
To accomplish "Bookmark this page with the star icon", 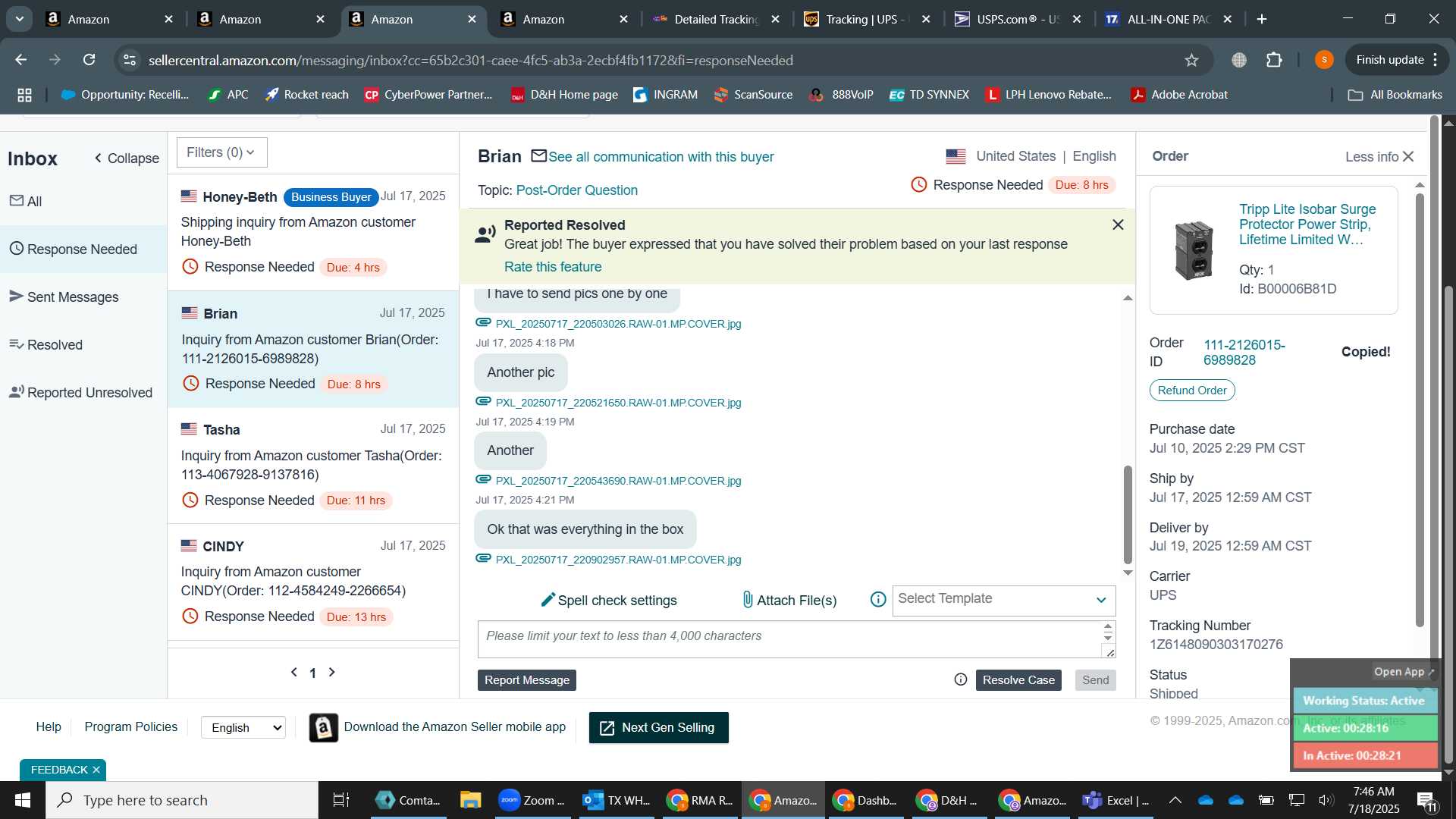I will pyautogui.click(x=1191, y=60).
